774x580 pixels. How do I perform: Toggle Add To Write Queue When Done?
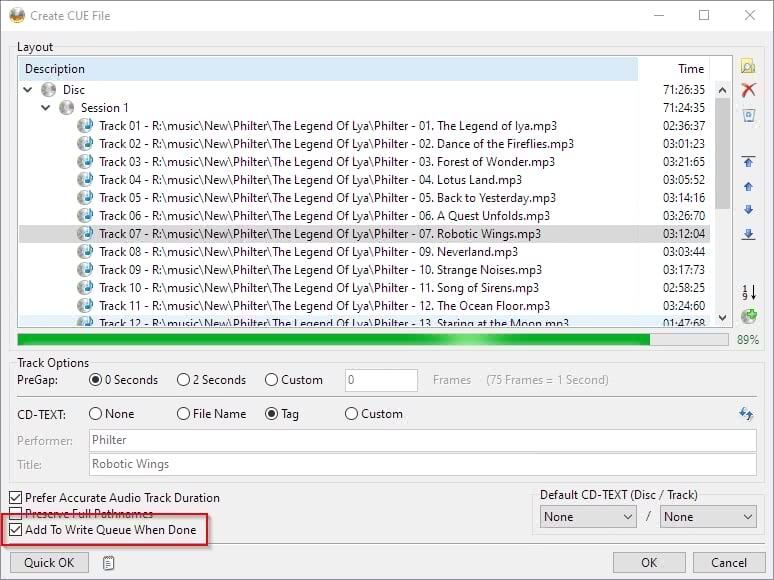[x=16, y=530]
